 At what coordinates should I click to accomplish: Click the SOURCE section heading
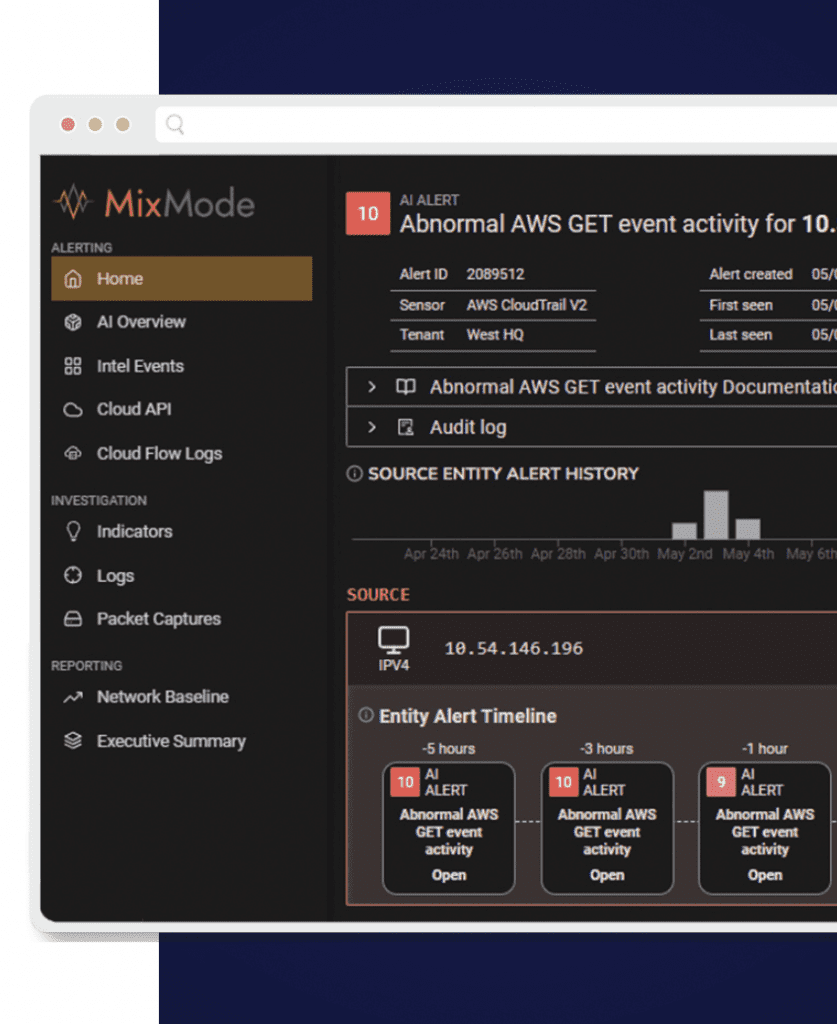click(x=378, y=595)
